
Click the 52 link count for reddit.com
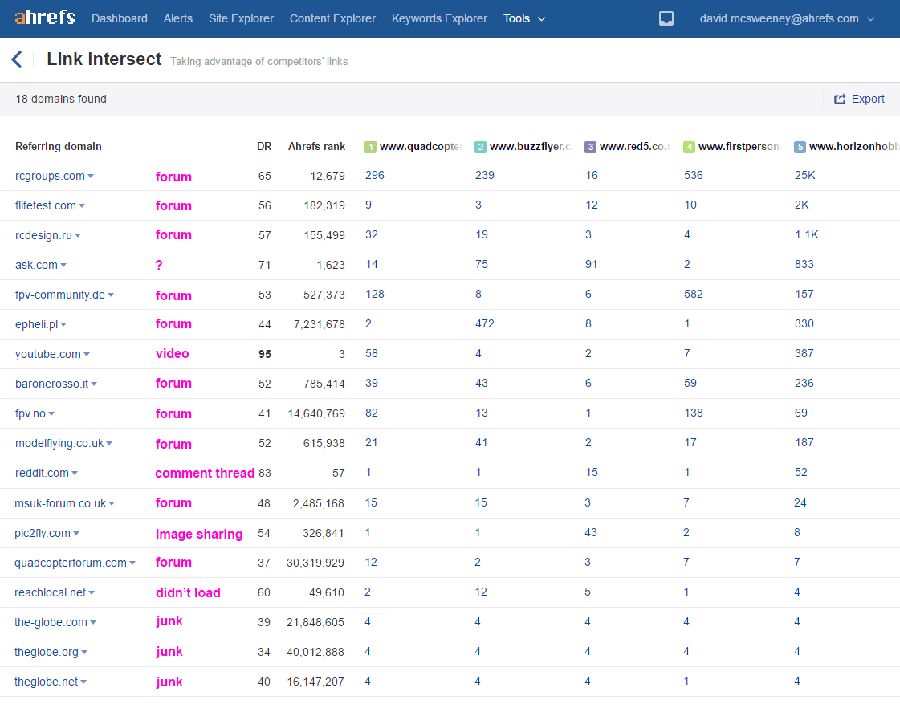pyautogui.click(x=801, y=472)
